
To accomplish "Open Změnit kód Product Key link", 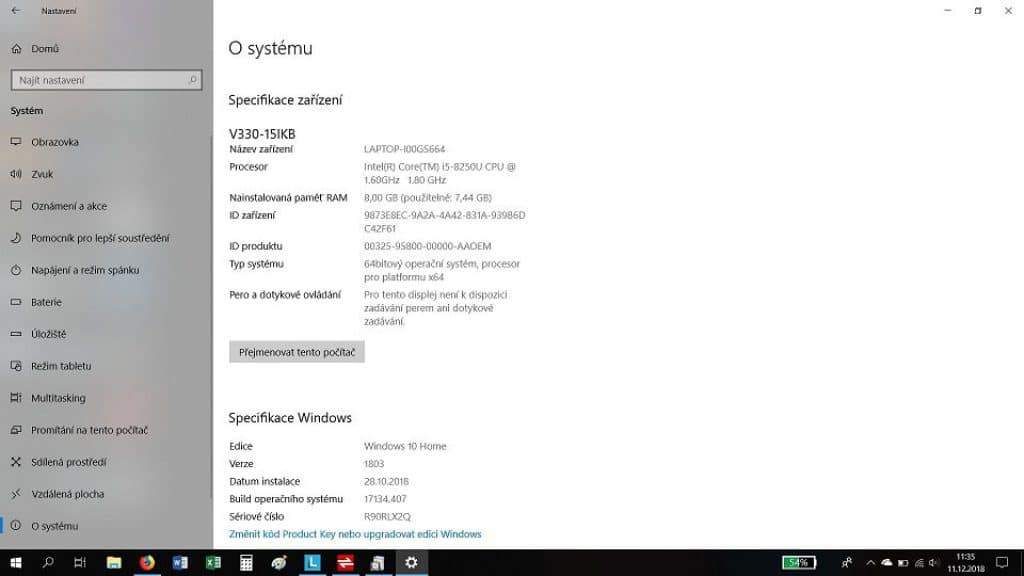I will tap(355, 534).
